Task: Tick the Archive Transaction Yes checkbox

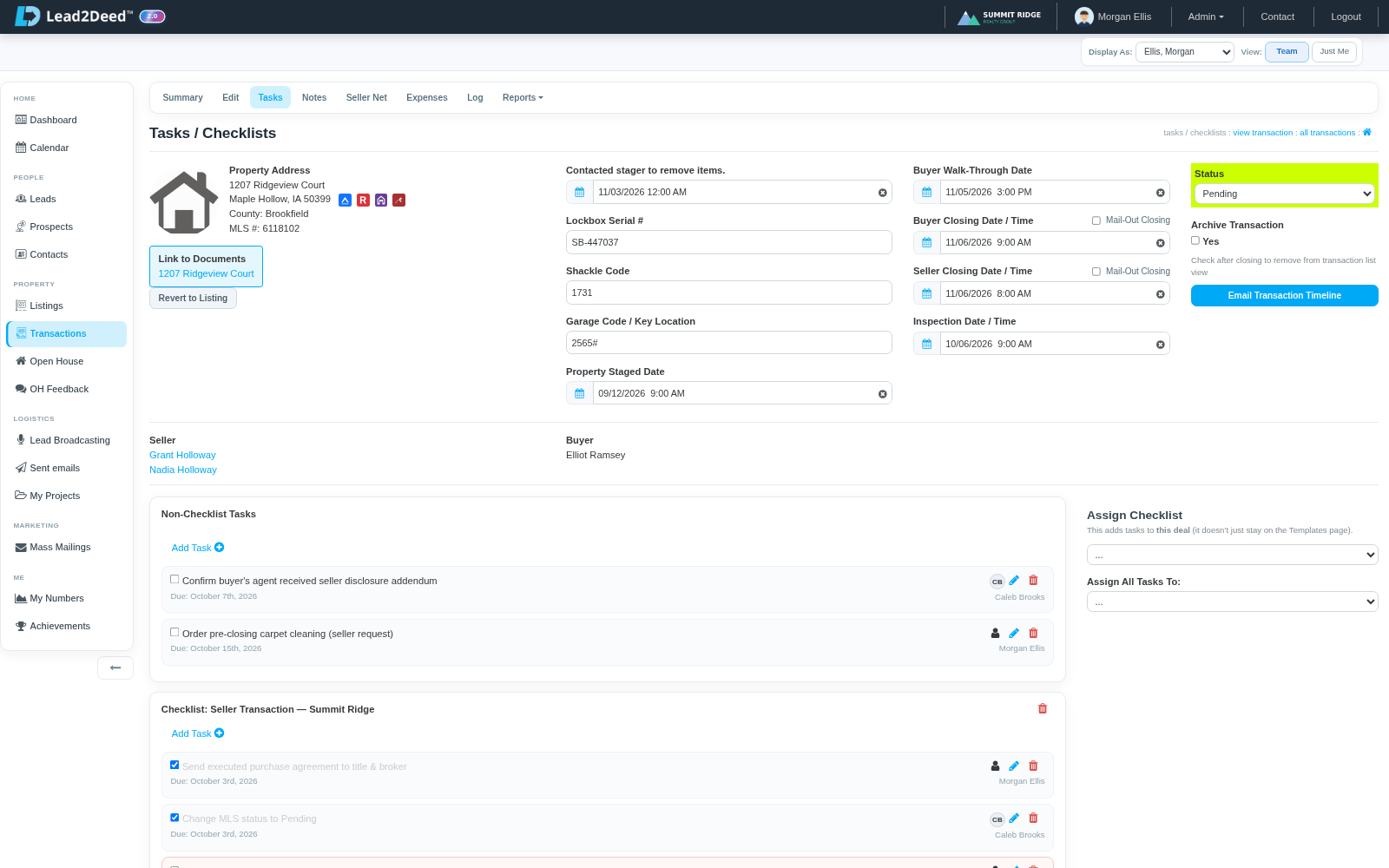Action: 1195,240
